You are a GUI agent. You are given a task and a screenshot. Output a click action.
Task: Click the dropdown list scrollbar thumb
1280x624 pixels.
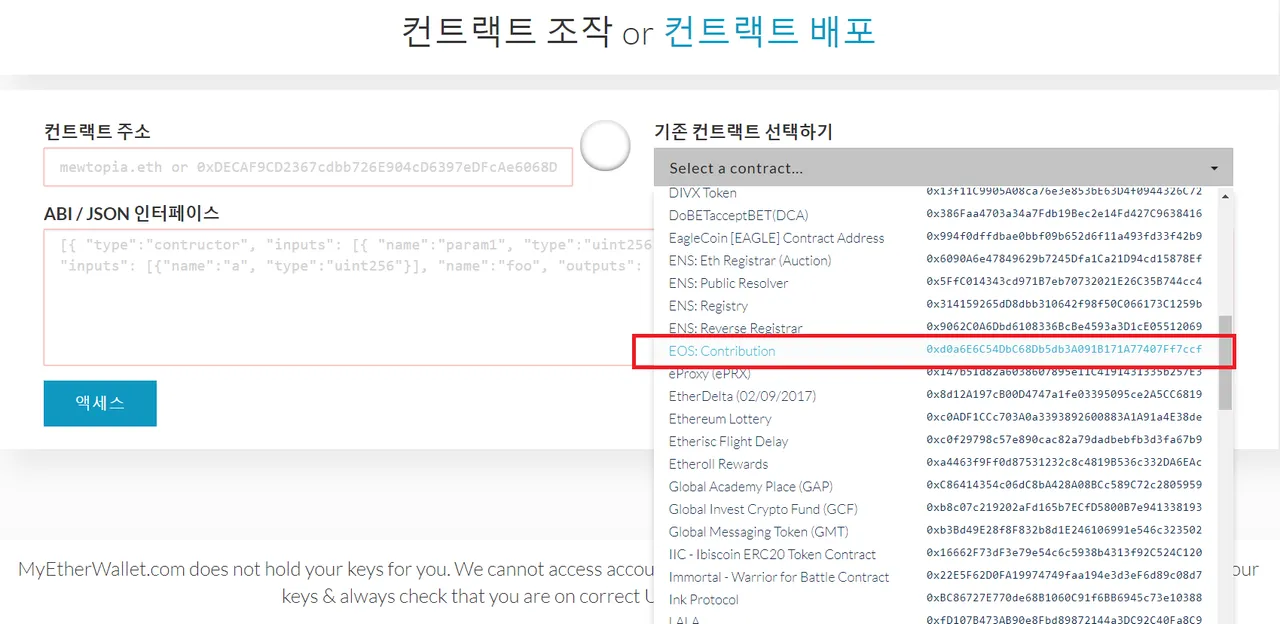tap(1225, 363)
